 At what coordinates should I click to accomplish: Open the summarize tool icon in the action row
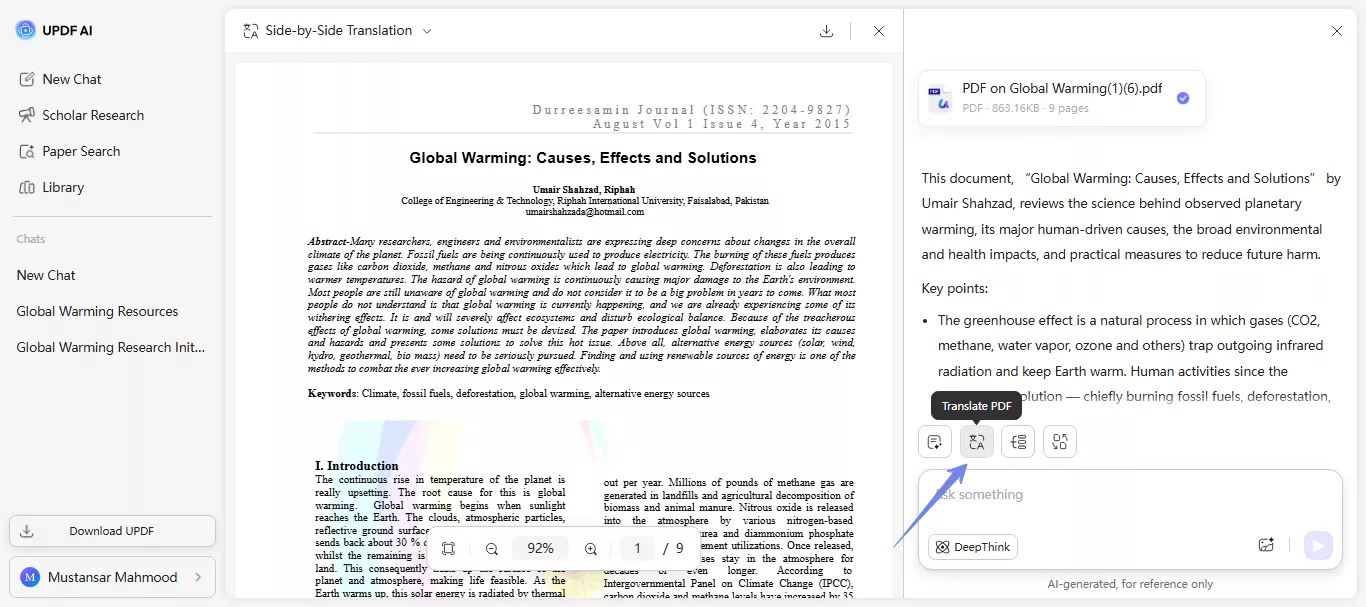(x=934, y=441)
